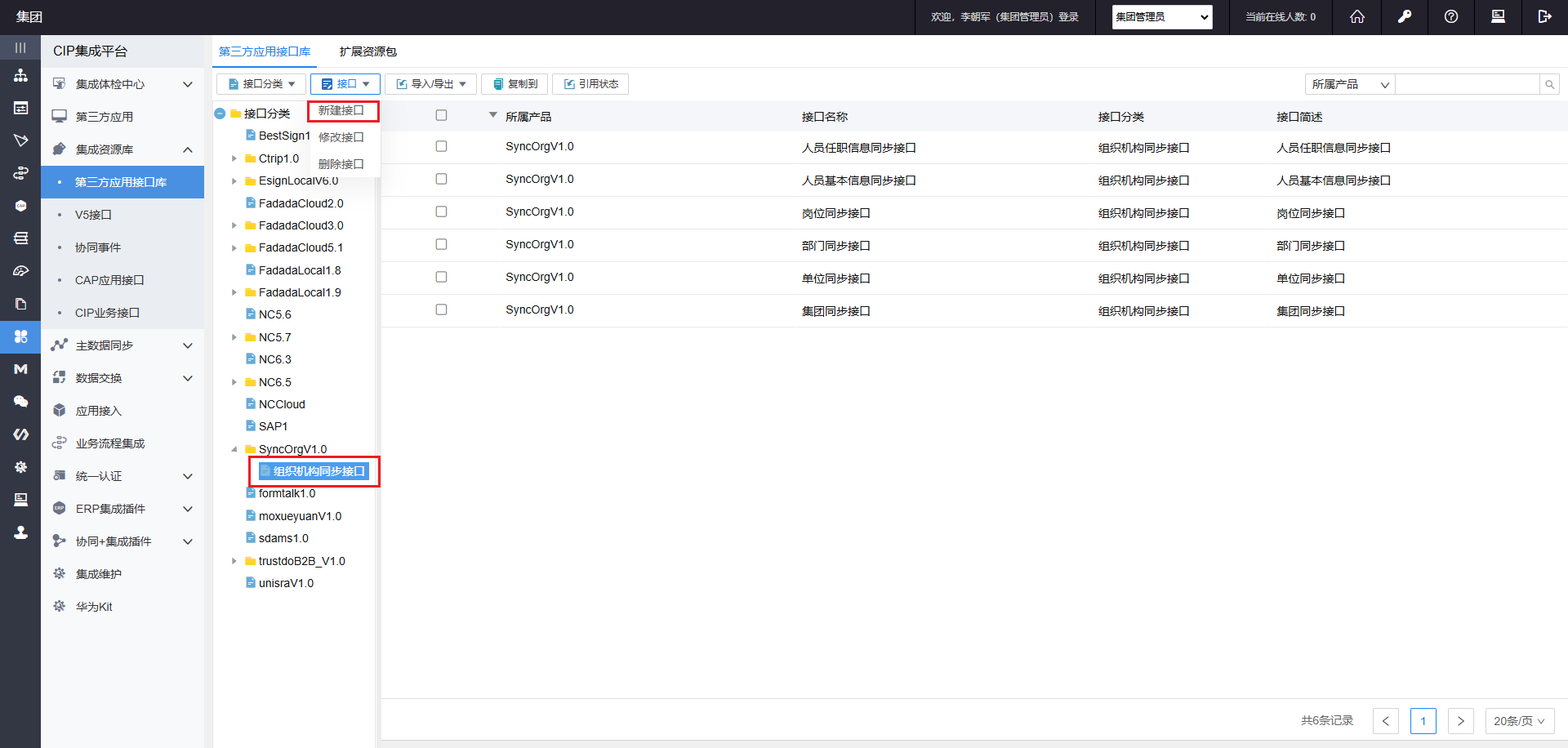
Task: Toggle the hamburger sidebar menu icon
Action: (x=20, y=47)
